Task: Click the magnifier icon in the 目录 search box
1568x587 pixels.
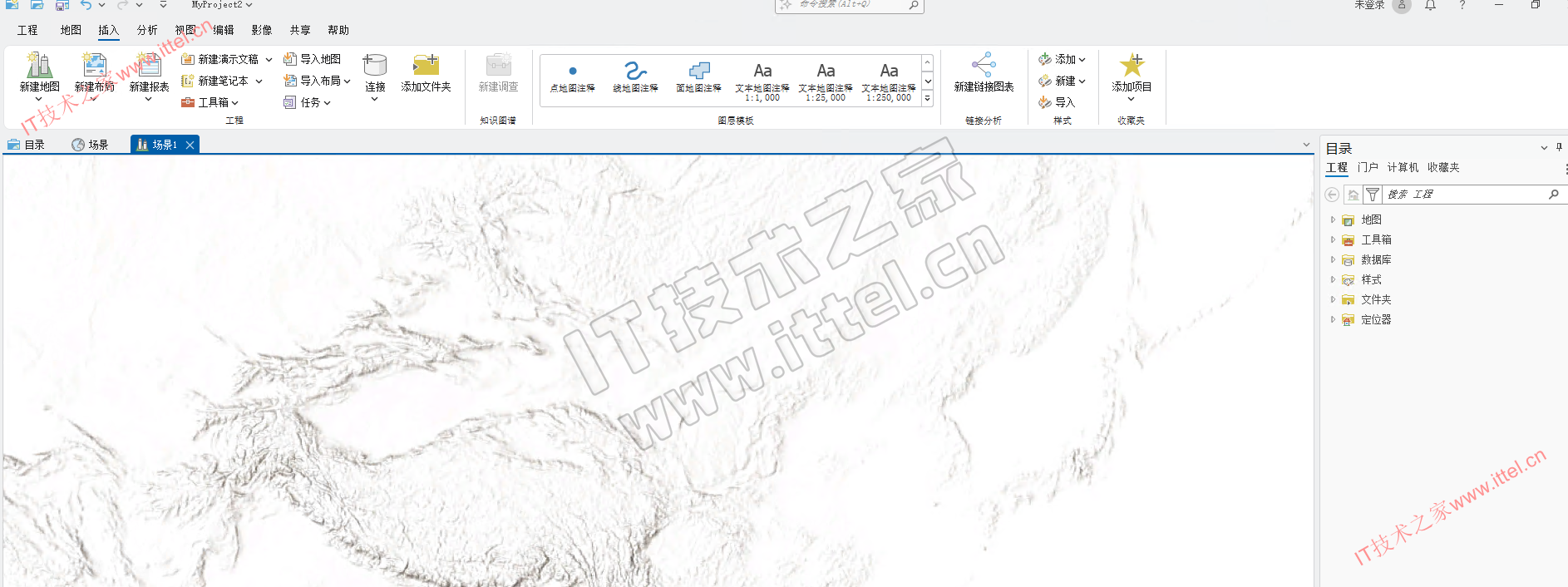Action: pyautogui.click(x=1553, y=195)
